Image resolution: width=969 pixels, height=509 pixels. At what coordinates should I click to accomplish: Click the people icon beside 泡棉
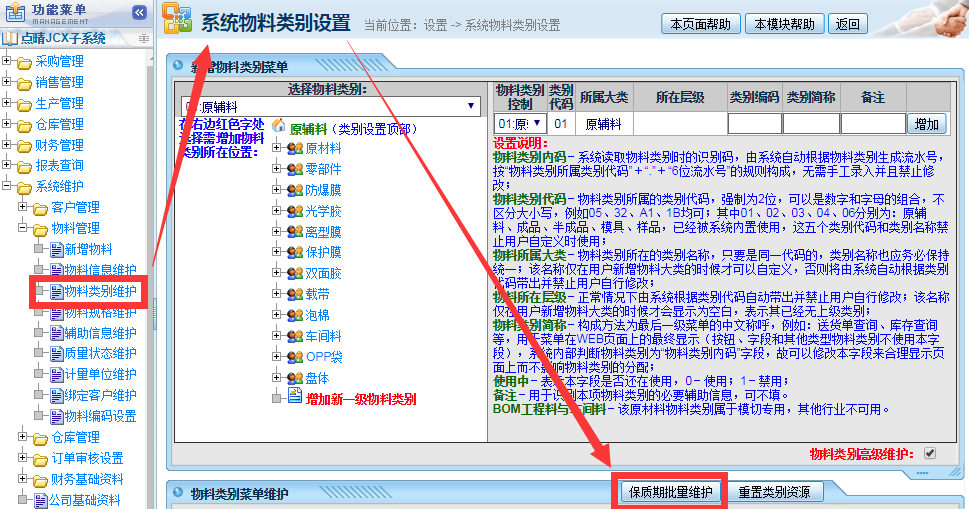[295, 315]
